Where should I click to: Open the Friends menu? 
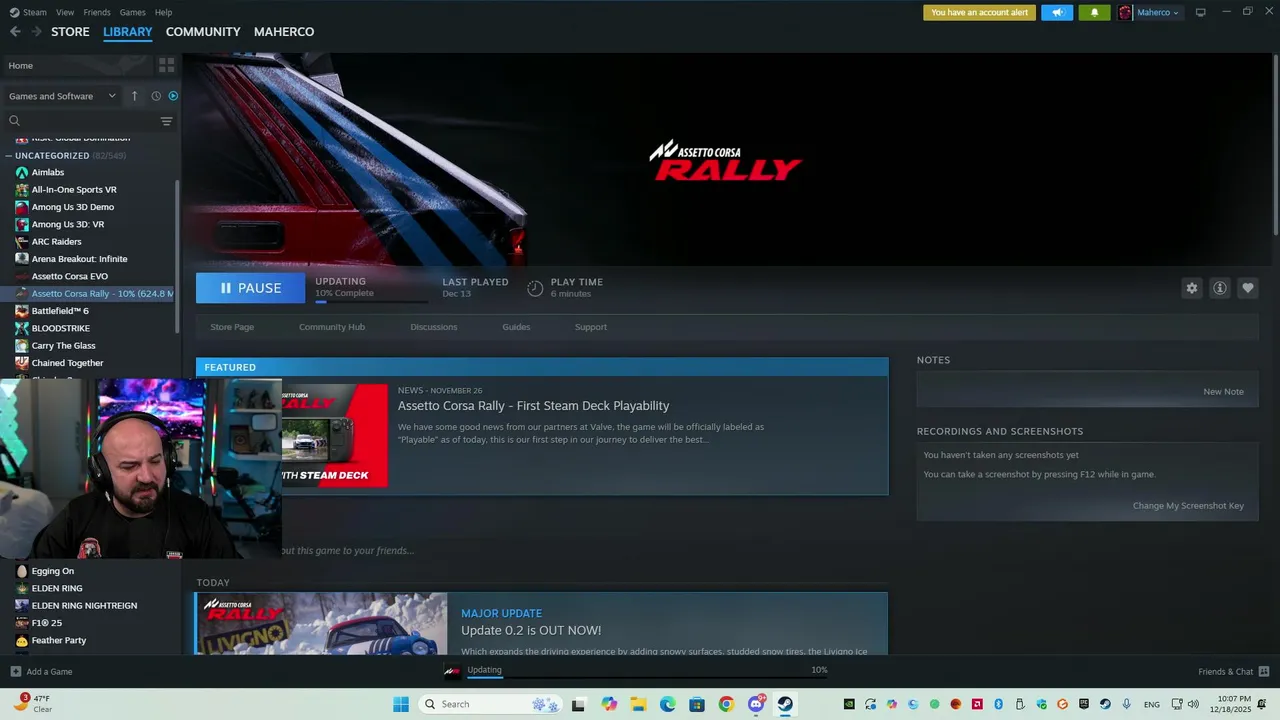97,12
